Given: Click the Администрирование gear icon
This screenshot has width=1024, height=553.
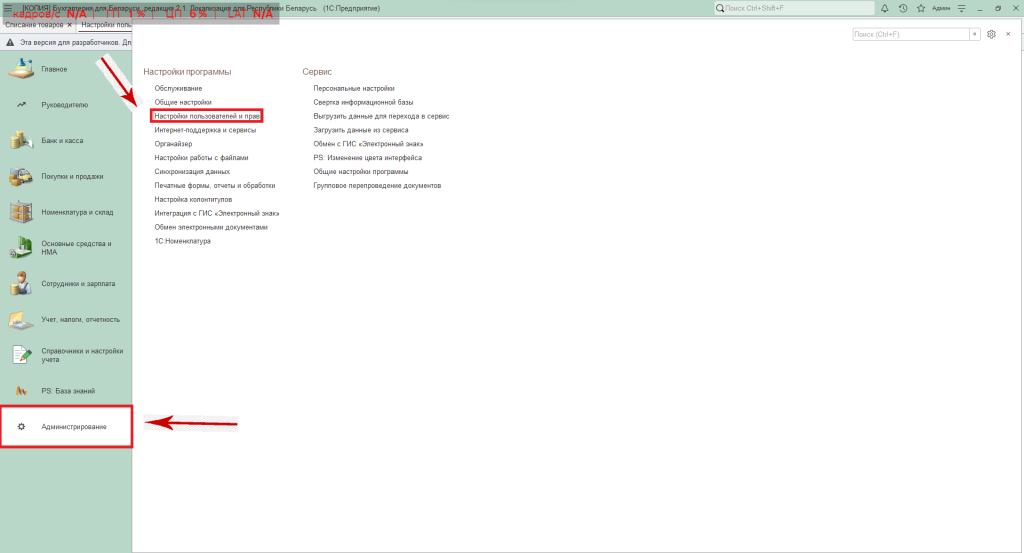Looking at the screenshot, I should click(x=21, y=427).
